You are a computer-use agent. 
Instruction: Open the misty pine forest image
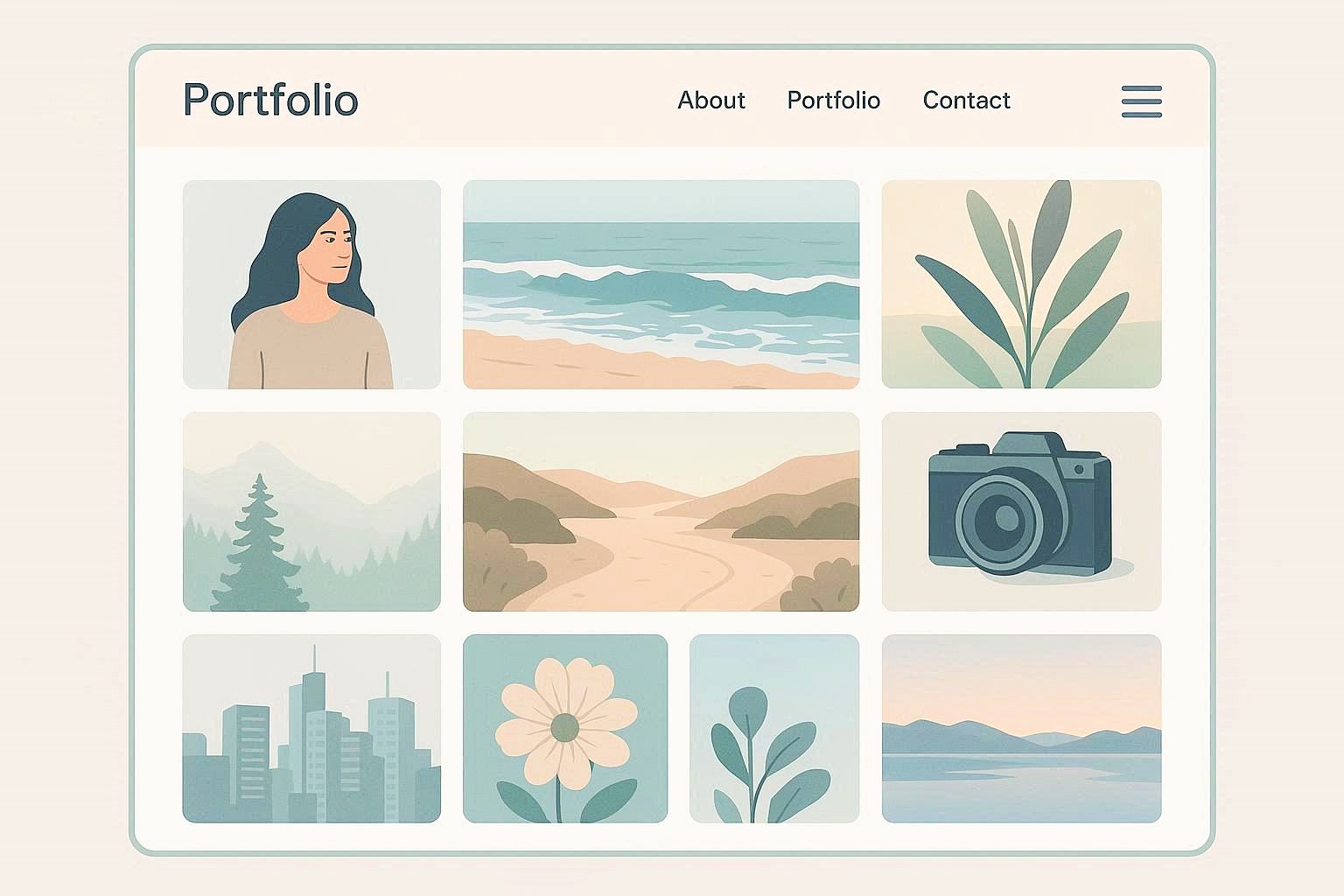pos(311,512)
